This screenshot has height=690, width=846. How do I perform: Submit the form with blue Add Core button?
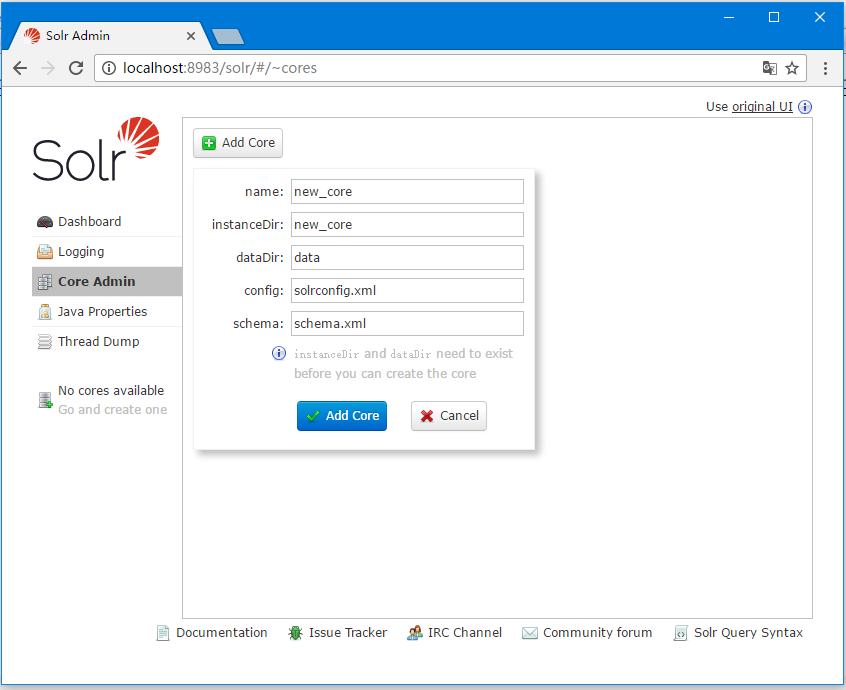tap(342, 416)
